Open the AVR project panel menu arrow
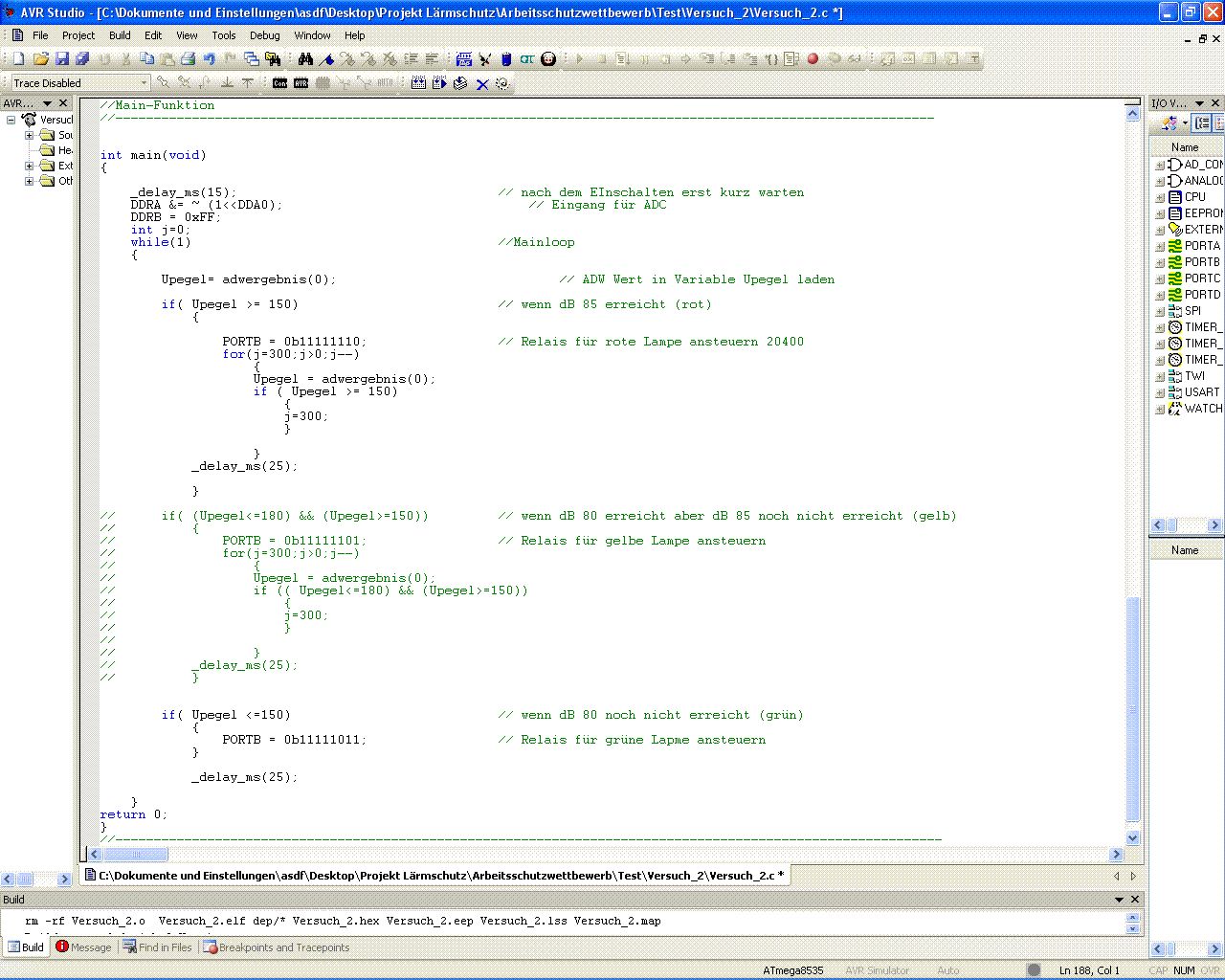 pyautogui.click(x=48, y=102)
